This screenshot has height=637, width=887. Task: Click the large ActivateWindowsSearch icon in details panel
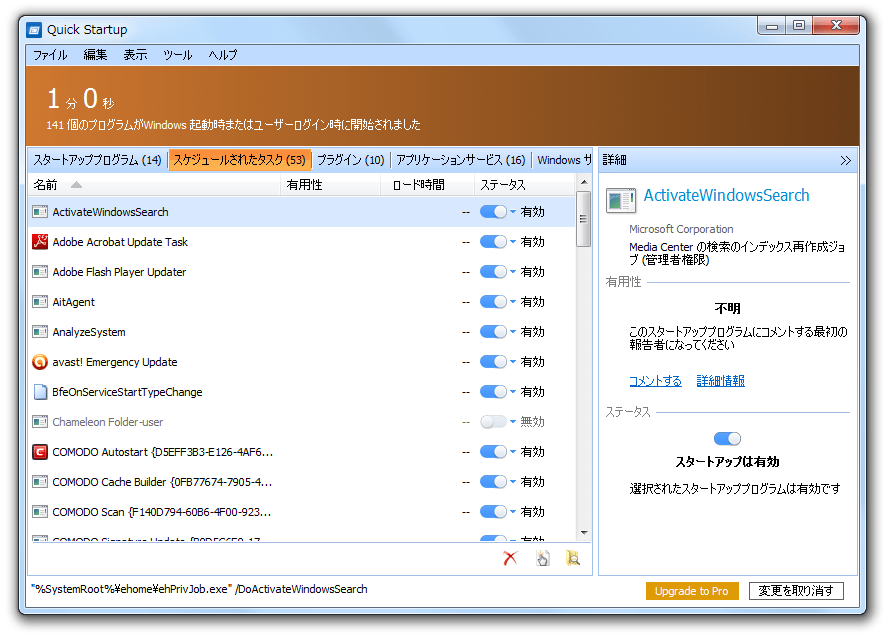tap(621, 200)
